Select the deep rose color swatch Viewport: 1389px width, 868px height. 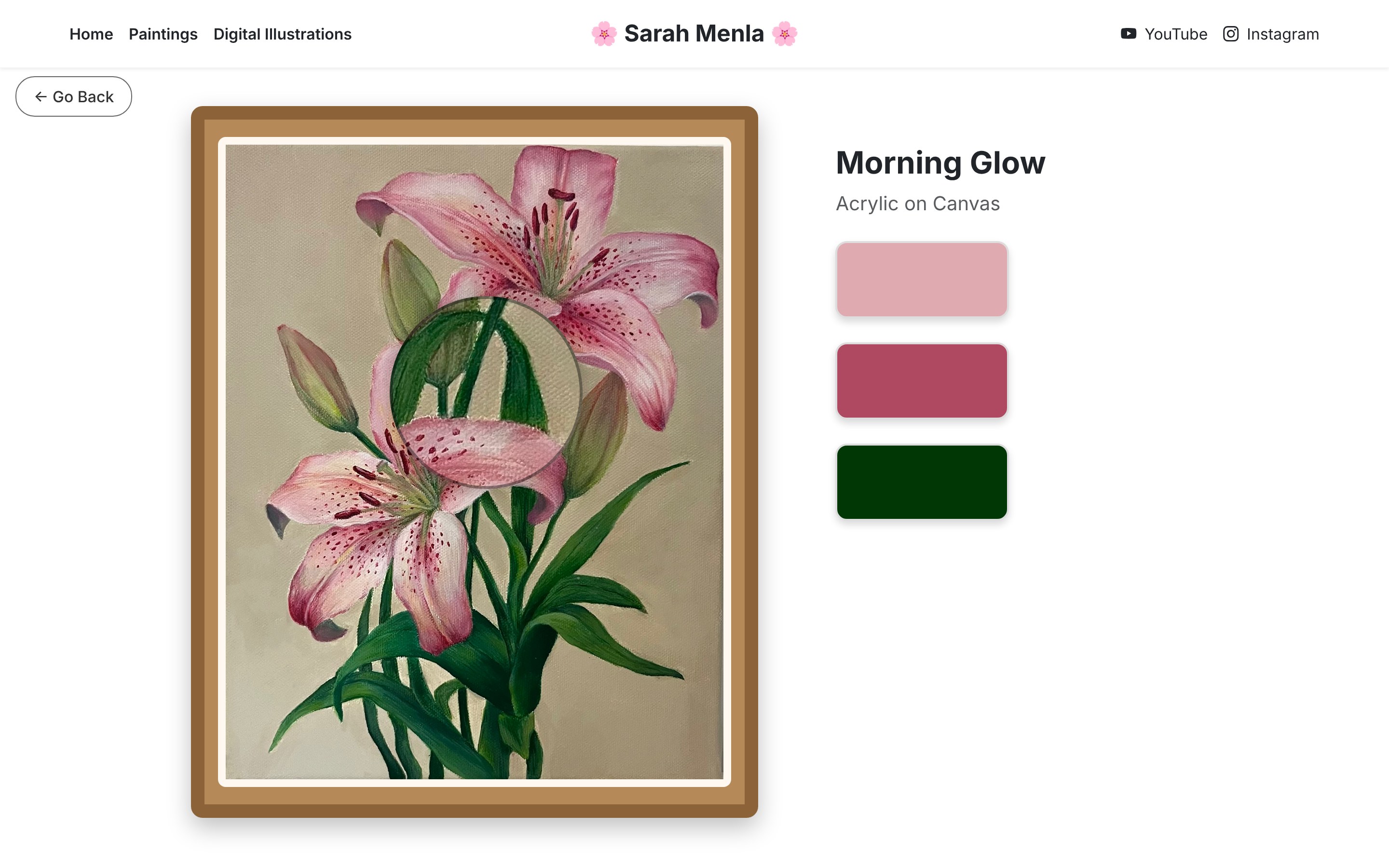tap(922, 380)
